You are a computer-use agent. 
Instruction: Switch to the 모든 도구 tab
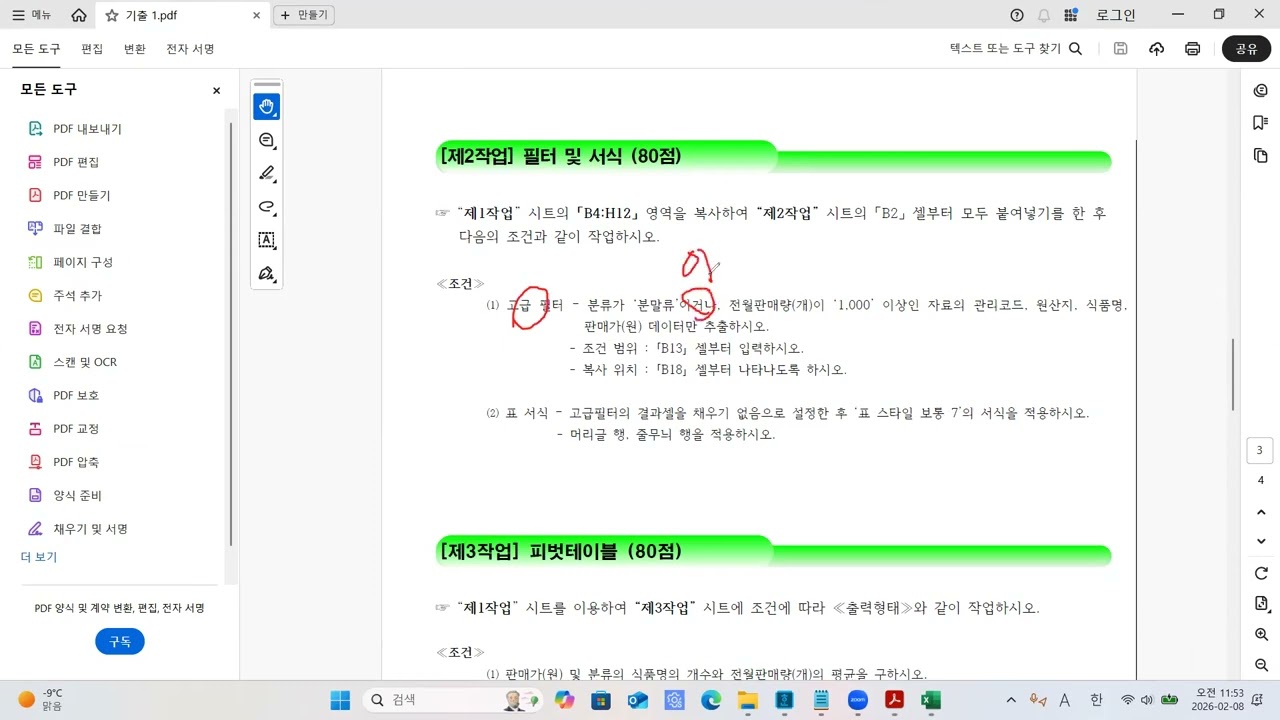pos(36,49)
